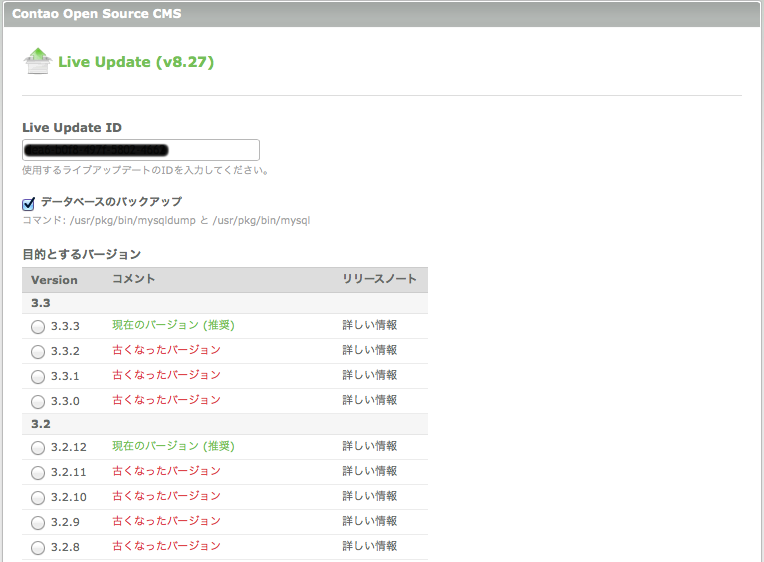Select version 3.2.8 radio button
The width and height of the screenshot is (764, 562).
tap(38, 548)
